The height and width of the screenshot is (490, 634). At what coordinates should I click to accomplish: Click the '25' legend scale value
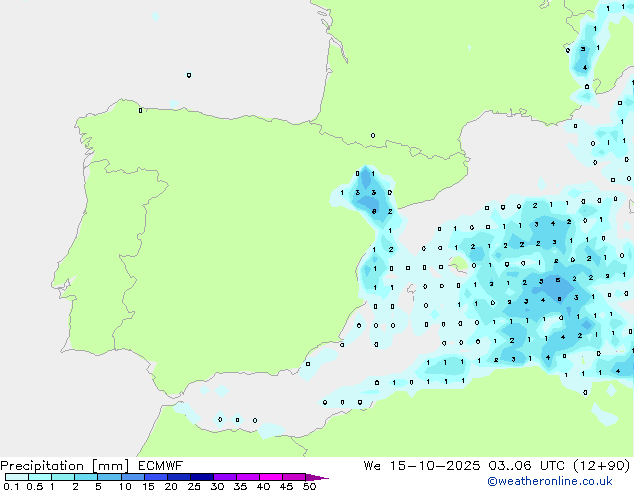[x=194, y=486]
